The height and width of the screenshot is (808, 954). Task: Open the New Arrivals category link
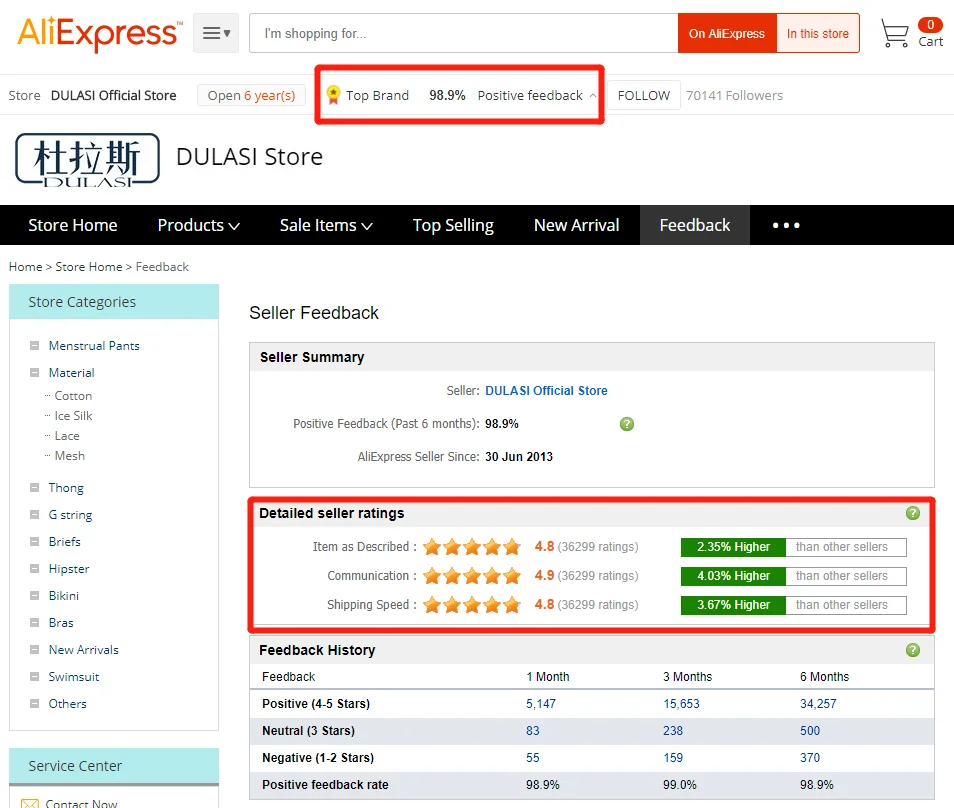[83, 650]
